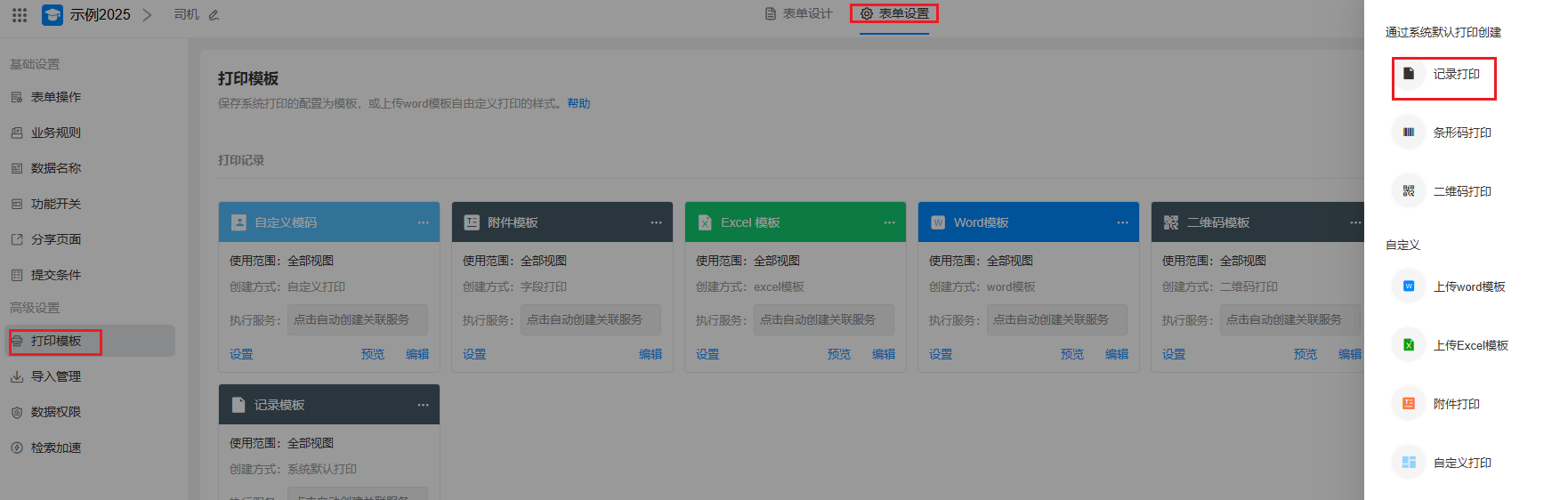The image size is (1568, 500).
Task: Switch to the 表单设计 tab
Action: [x=799, y=14]
